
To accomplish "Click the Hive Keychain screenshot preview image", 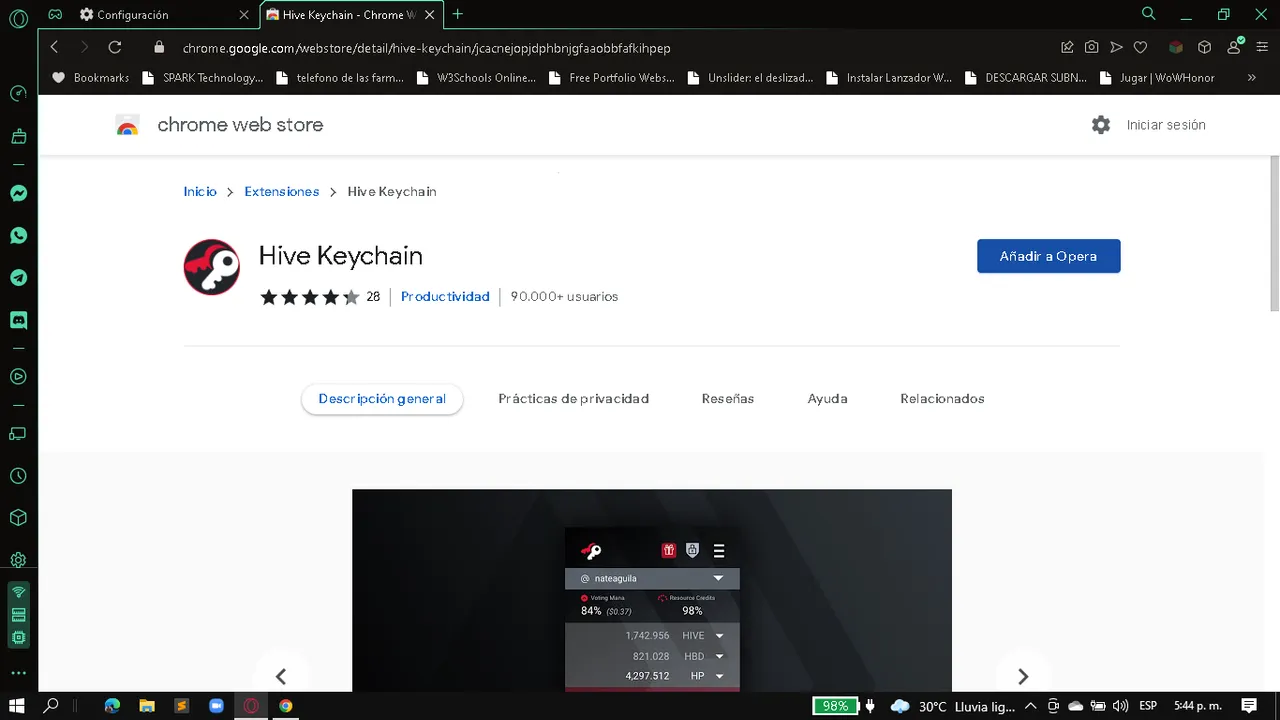I will tap(652, 590).
